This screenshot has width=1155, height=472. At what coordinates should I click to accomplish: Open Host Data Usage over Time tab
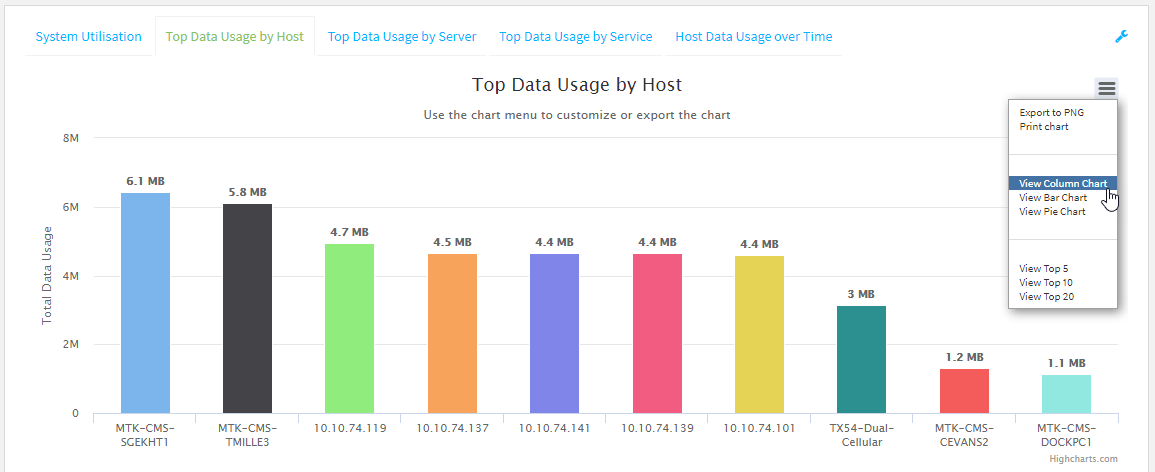pyautogui.click(x=753, y=37)
